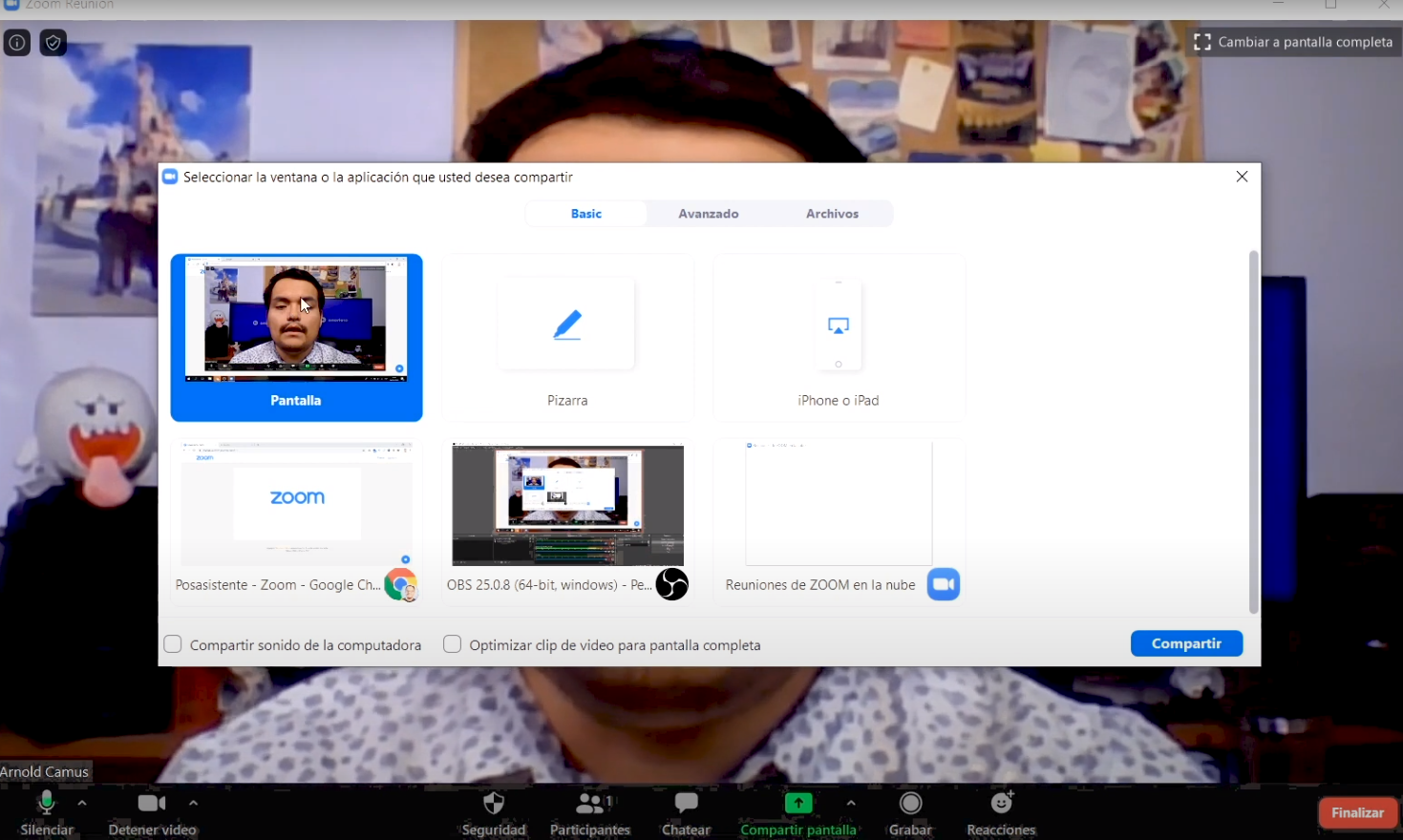1403x840 pixels.
Task: Start recording with the Grabar icon
Action: (910, 804)
